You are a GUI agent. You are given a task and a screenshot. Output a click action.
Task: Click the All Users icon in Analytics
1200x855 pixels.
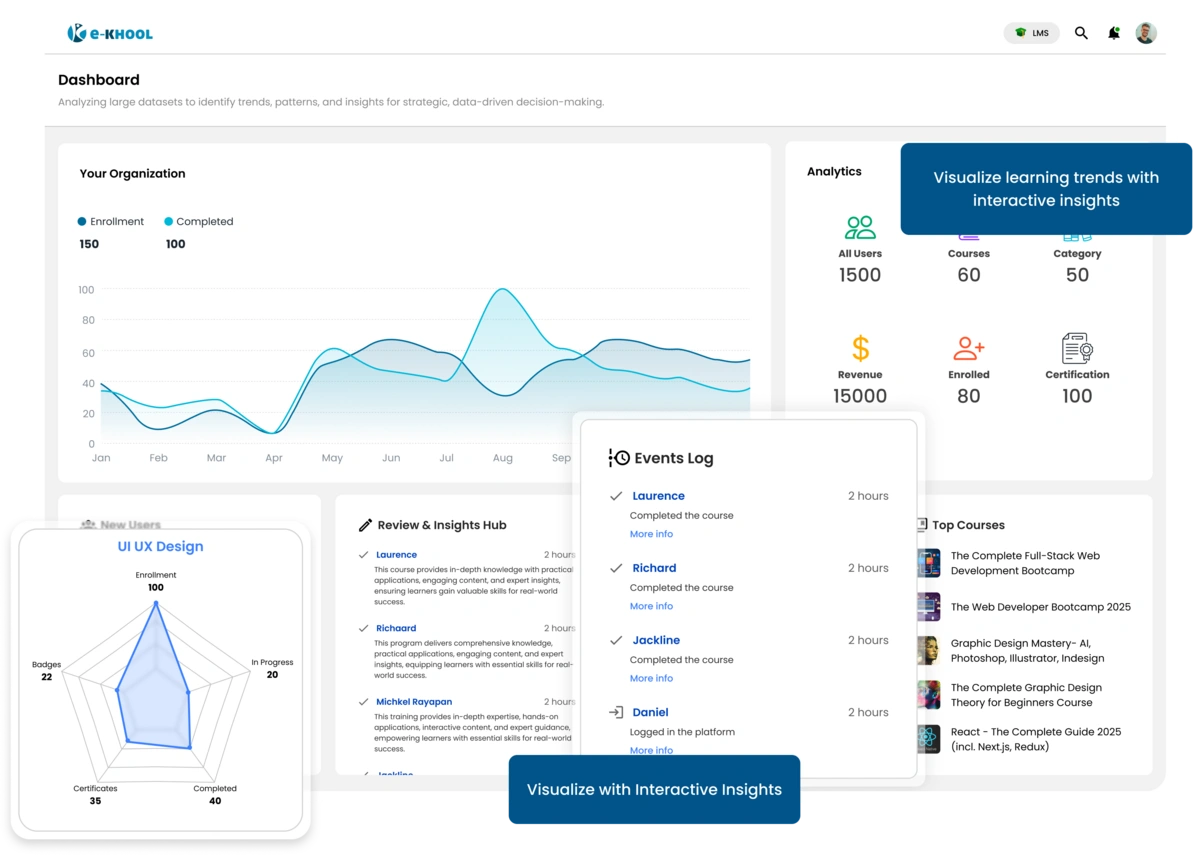click(x=859, y=227)
